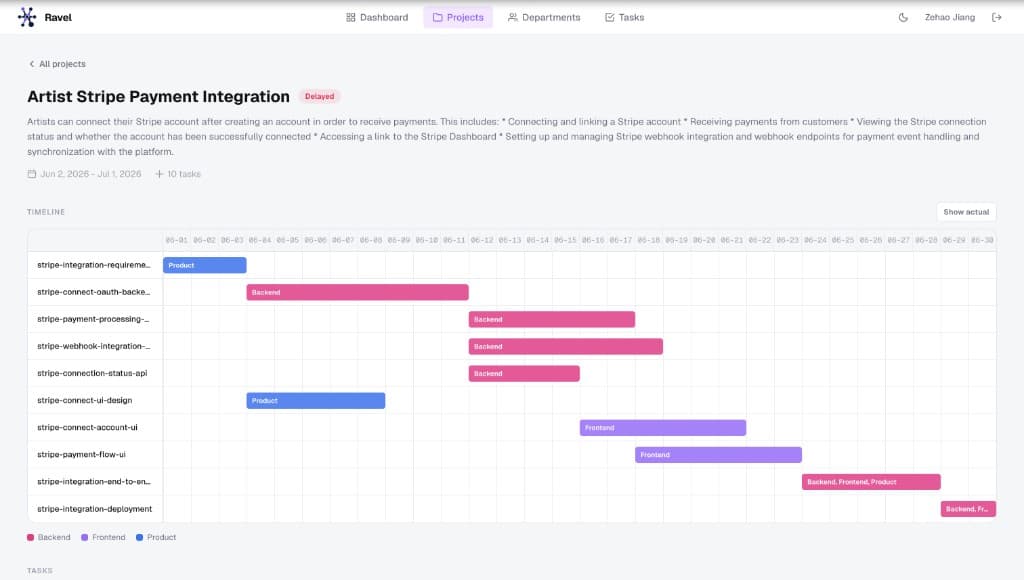1024x580 pixels.
Task: Click the plus icon next to 10 tasks
Action: 159,174
